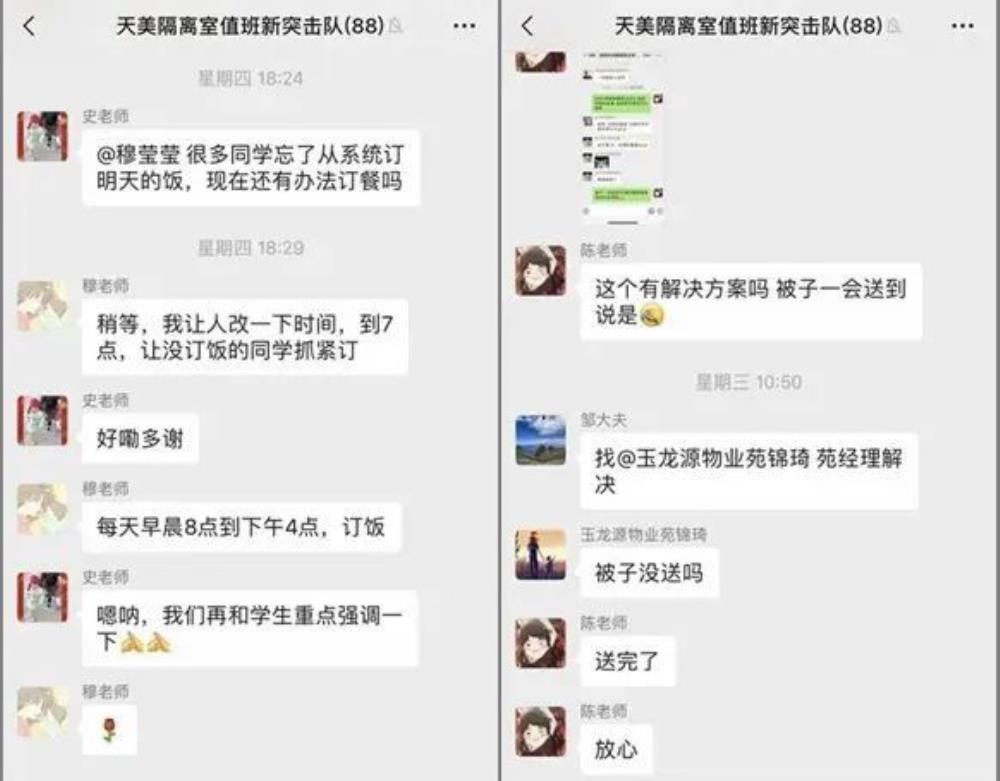Tap the 好嘞多谢 message bubble

tap(140, 438)
